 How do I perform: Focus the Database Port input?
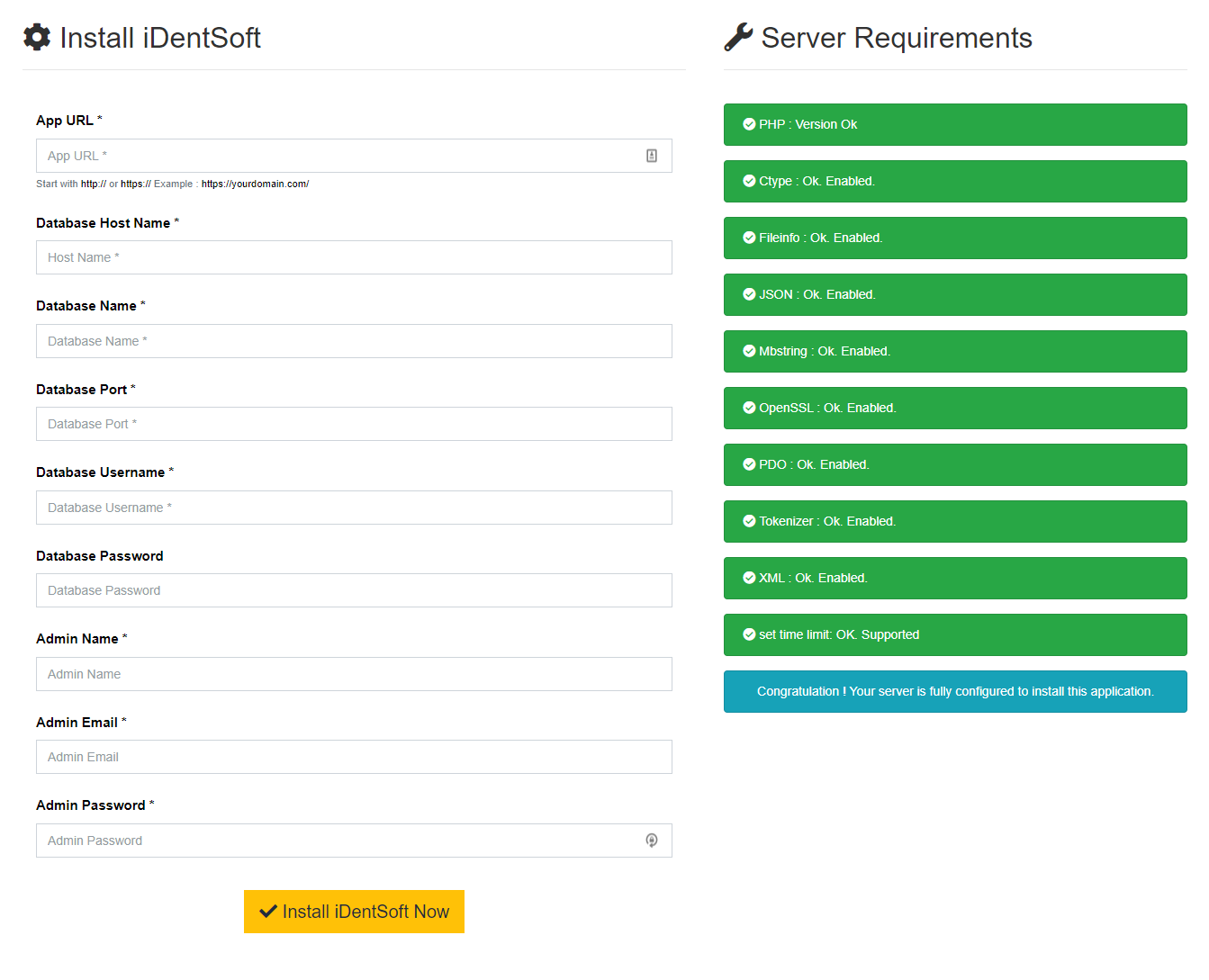click(x=354, y=424)
